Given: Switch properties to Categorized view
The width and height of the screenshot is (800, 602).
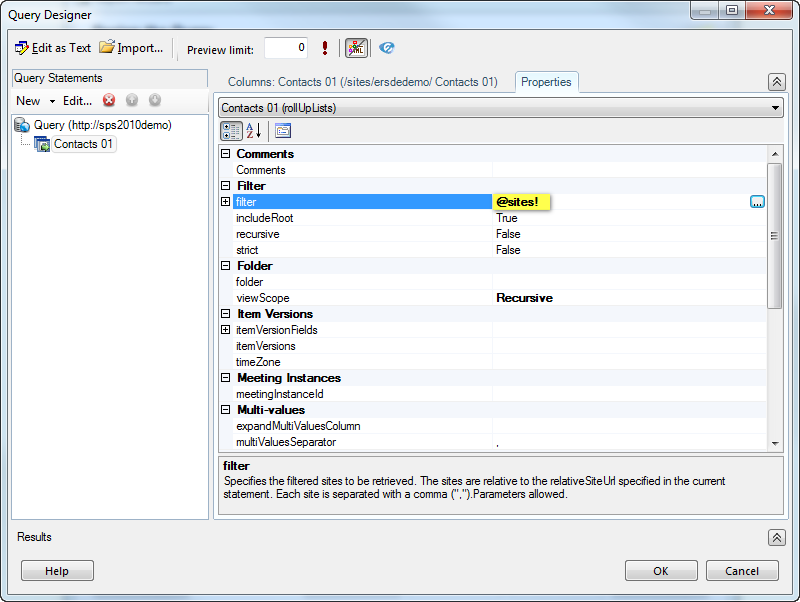Looking at the screenshot, I should pyautogui.click(x=230, y=130).
